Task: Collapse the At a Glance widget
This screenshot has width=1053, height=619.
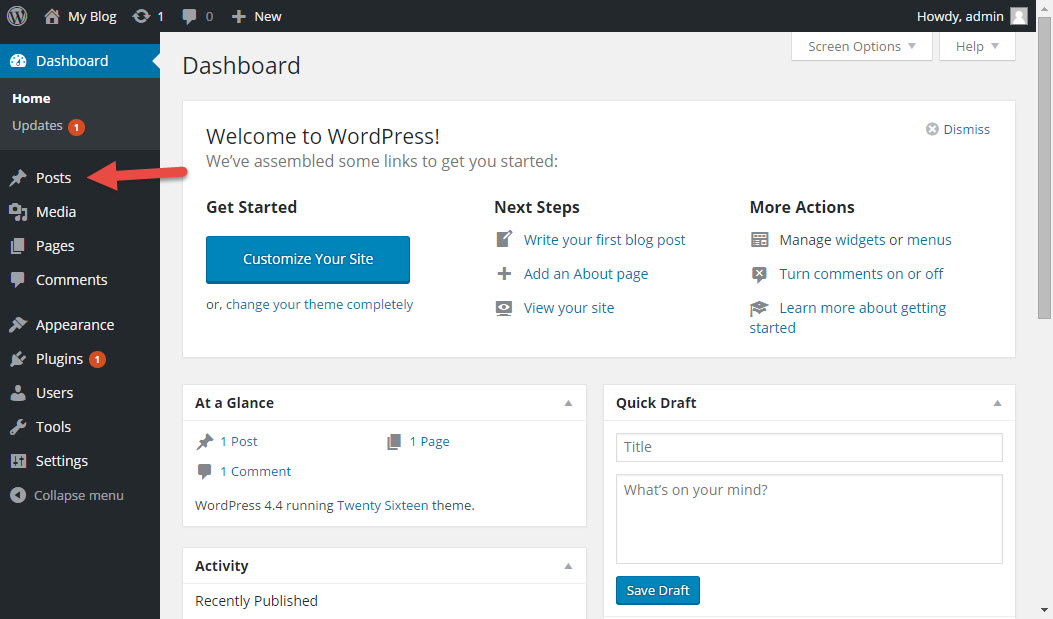Action: [x=568, y=403]
